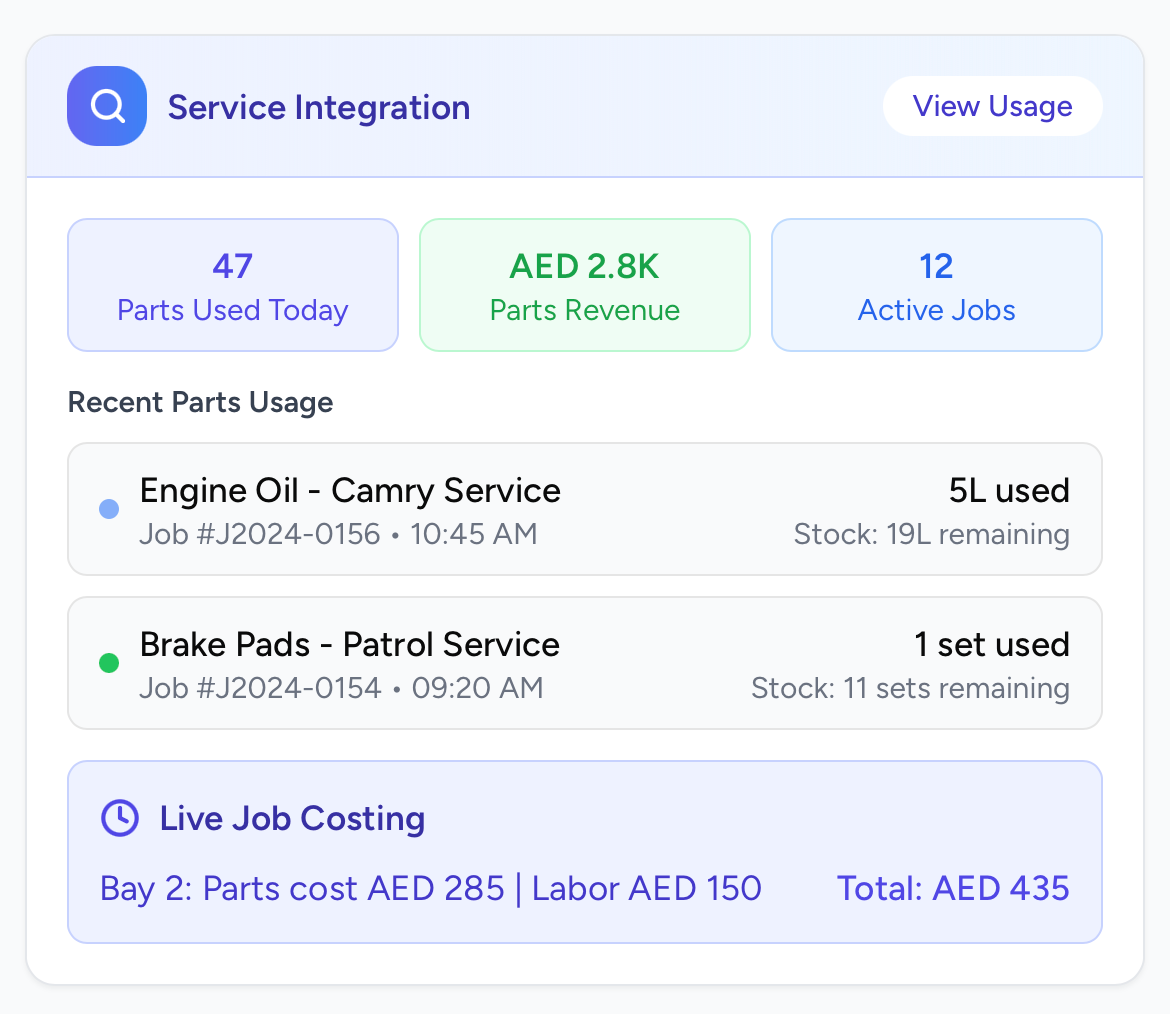1170x1014 pixels.
Task: Click Stock: 19L remaining text
Action: 931,534
